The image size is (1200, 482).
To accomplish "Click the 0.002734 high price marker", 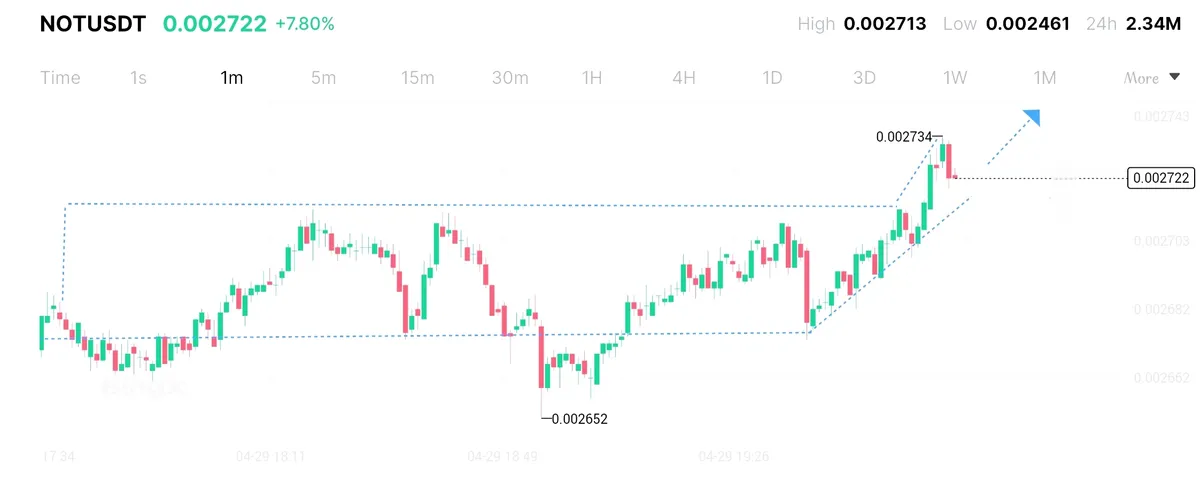I will 903,137.
